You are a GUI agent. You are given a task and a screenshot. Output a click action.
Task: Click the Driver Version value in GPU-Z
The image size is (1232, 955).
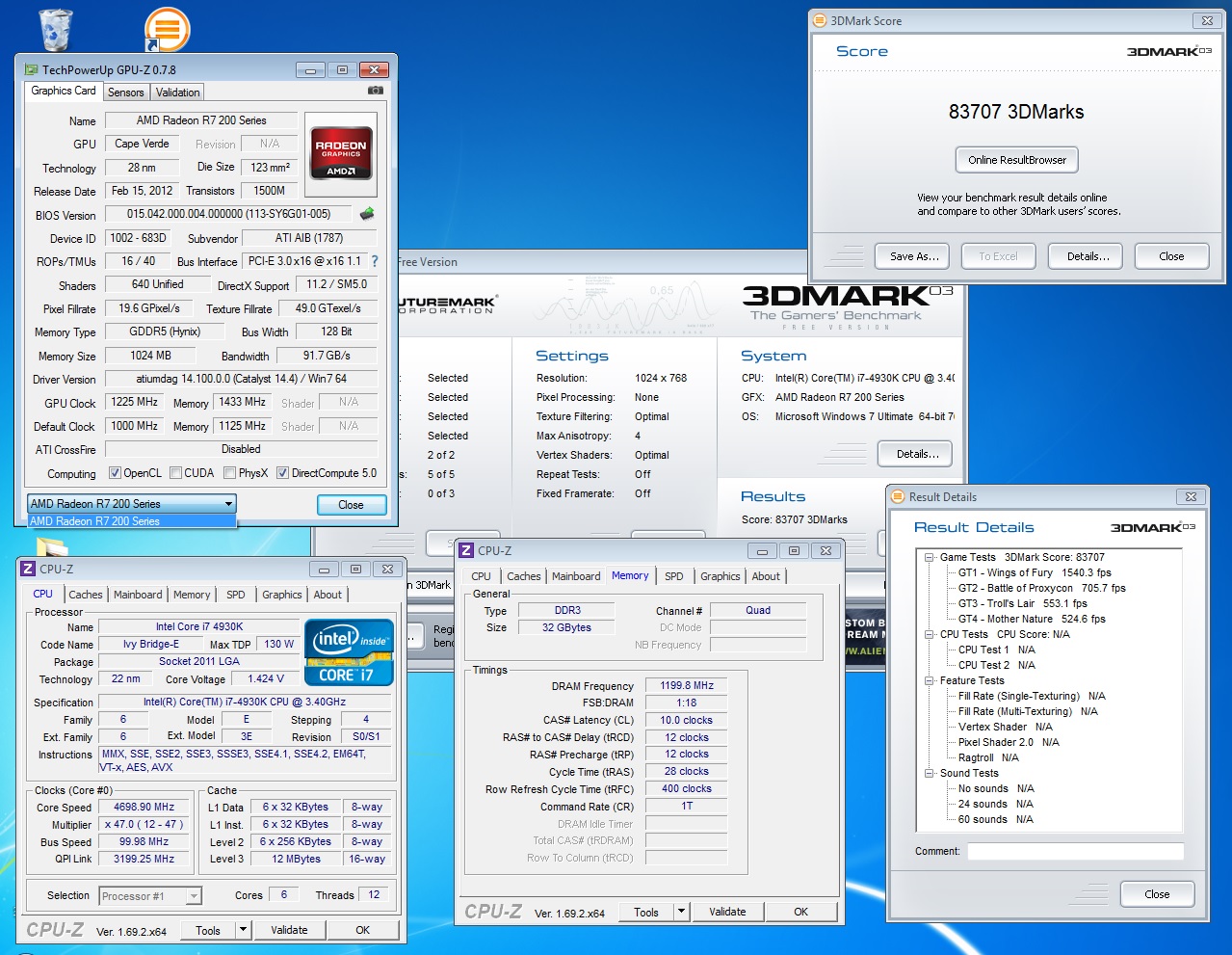tap(241, 379)
